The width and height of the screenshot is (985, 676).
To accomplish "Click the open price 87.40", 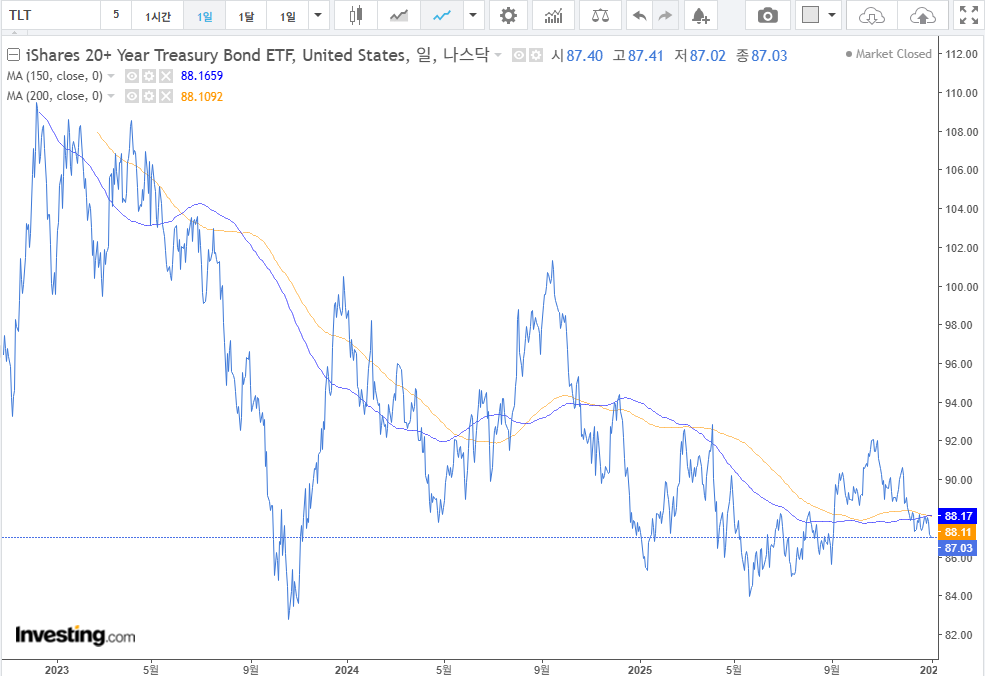I will tap(584, 56).
